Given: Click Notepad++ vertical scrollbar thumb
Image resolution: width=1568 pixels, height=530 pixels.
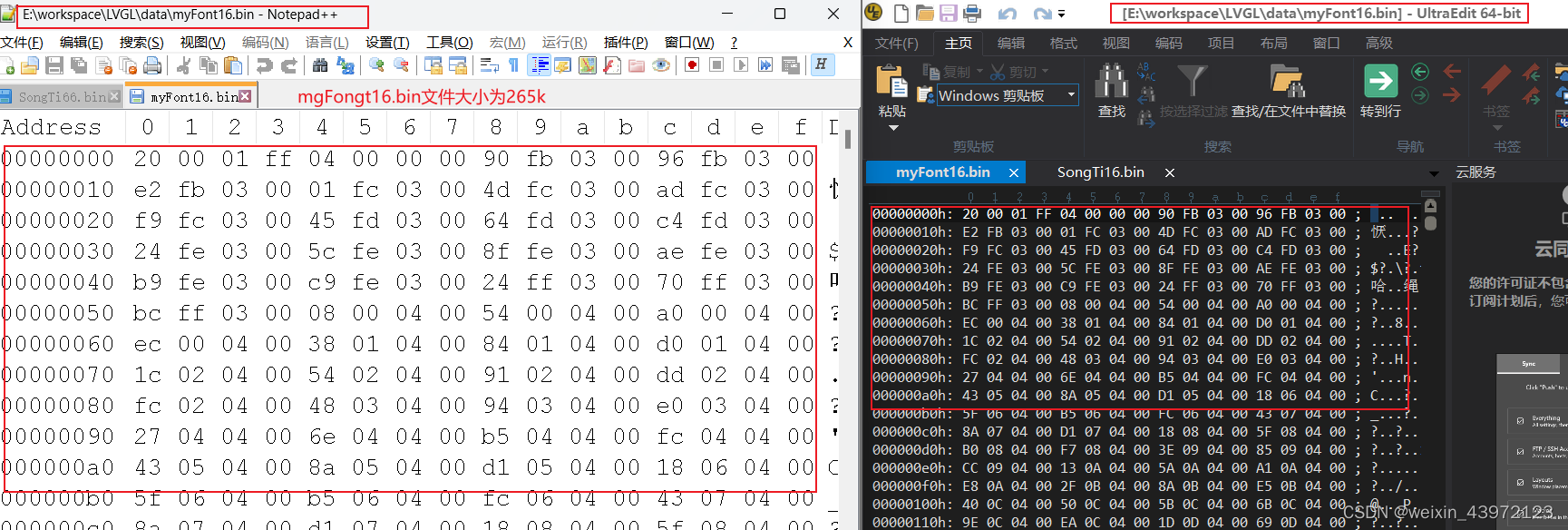Looking at the screenshot, I should pos(848,139).
